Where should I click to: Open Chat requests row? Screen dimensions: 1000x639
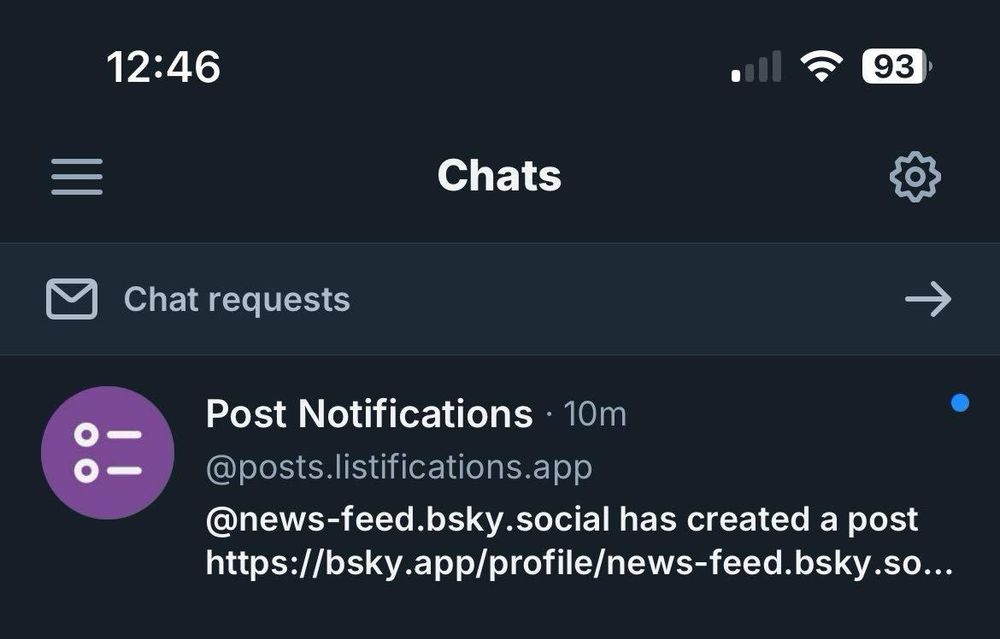click(x=500, y=299)
